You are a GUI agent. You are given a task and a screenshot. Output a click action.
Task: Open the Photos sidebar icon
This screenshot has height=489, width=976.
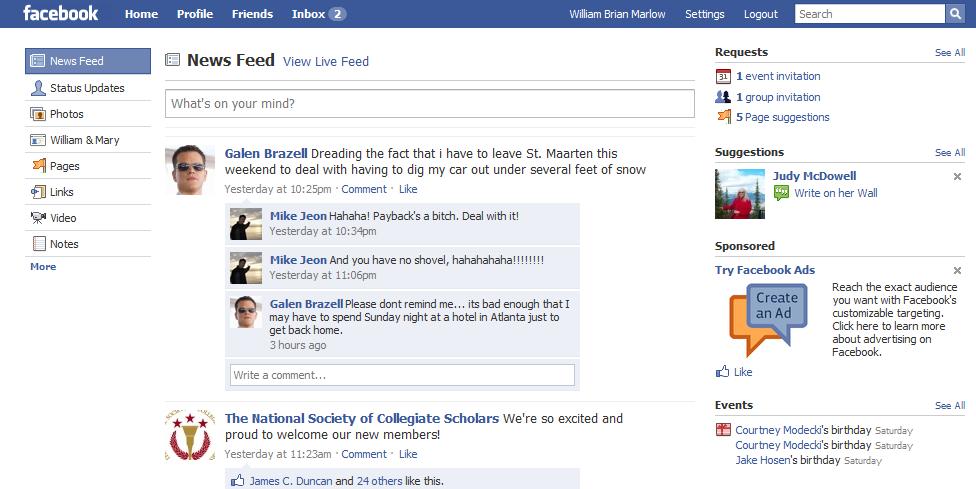[x=39, y=114]
